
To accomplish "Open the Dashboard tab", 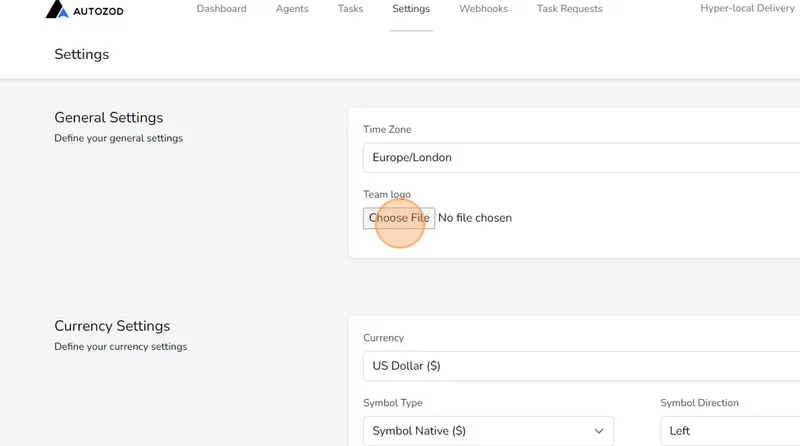I will pyautogui.click(x=221, y=9).
